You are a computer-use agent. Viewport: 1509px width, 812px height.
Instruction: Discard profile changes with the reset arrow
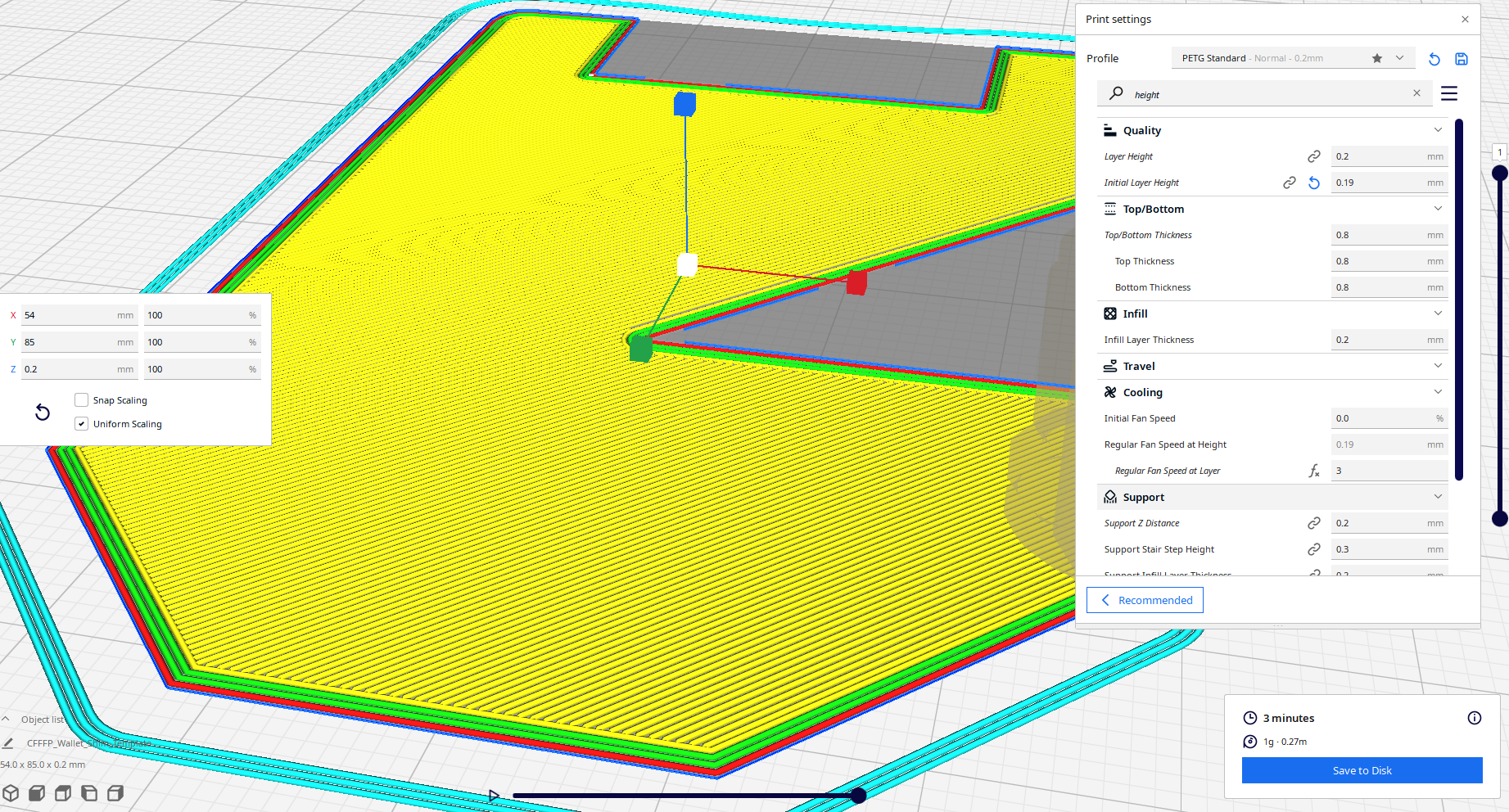click(1434, 59)
